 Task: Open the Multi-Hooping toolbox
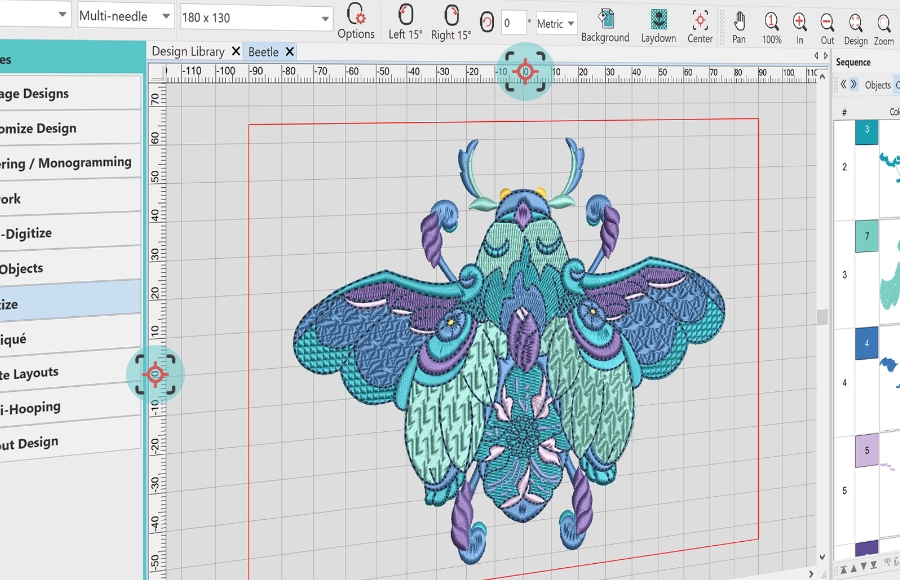(31, 408)
